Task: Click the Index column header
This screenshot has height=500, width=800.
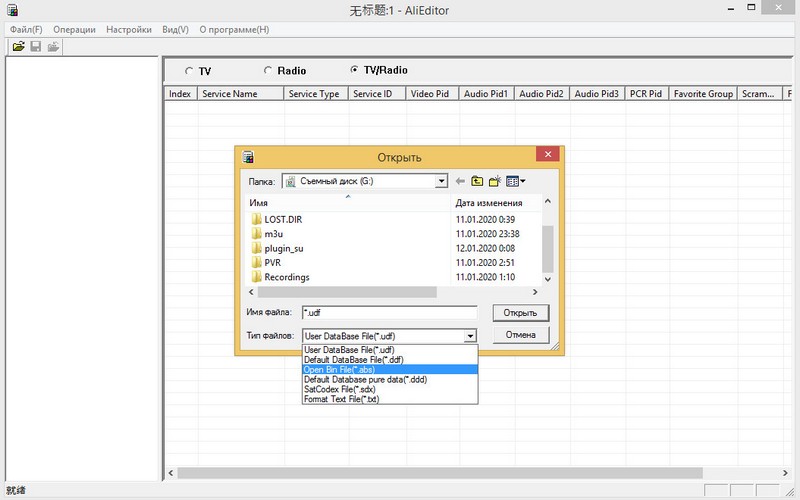Action: coord(181,94)
